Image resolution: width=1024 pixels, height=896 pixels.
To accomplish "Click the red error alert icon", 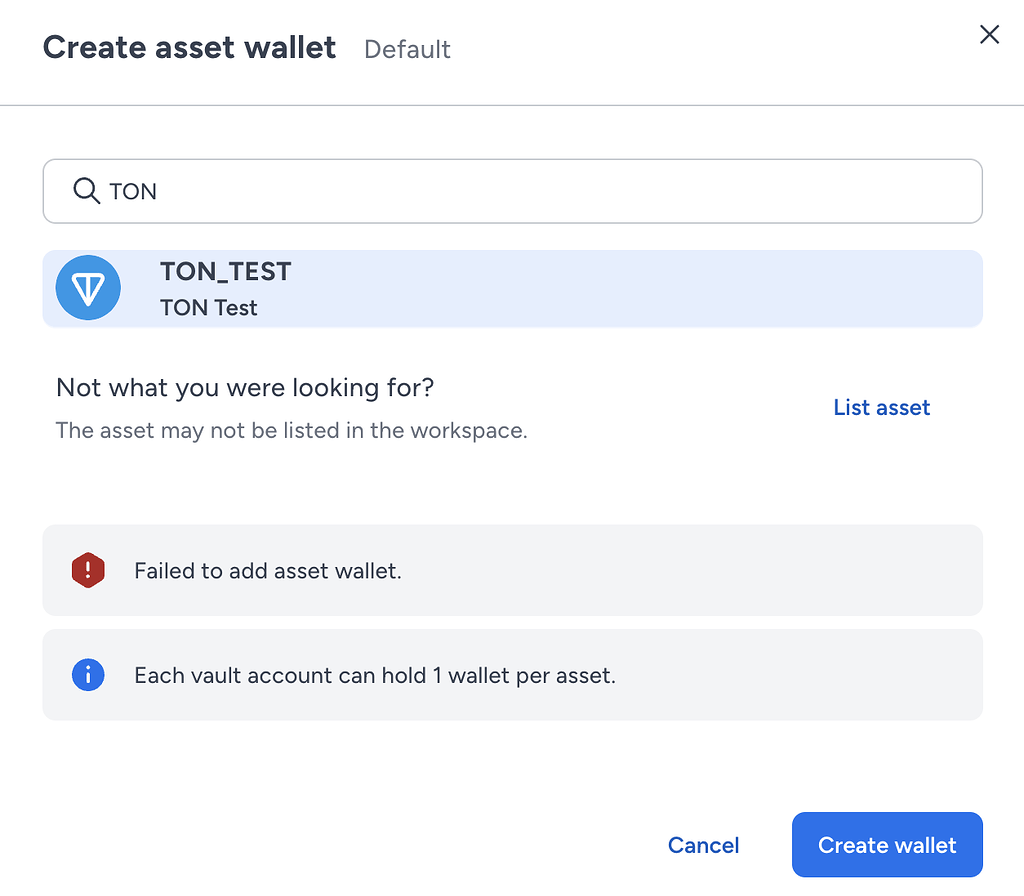I will tap(88, 570).
